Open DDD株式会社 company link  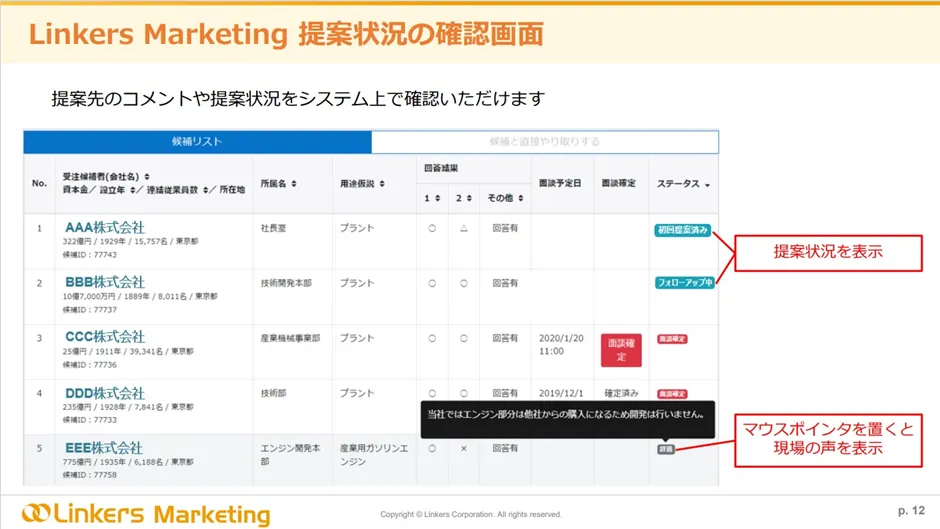tap(105, 393)
